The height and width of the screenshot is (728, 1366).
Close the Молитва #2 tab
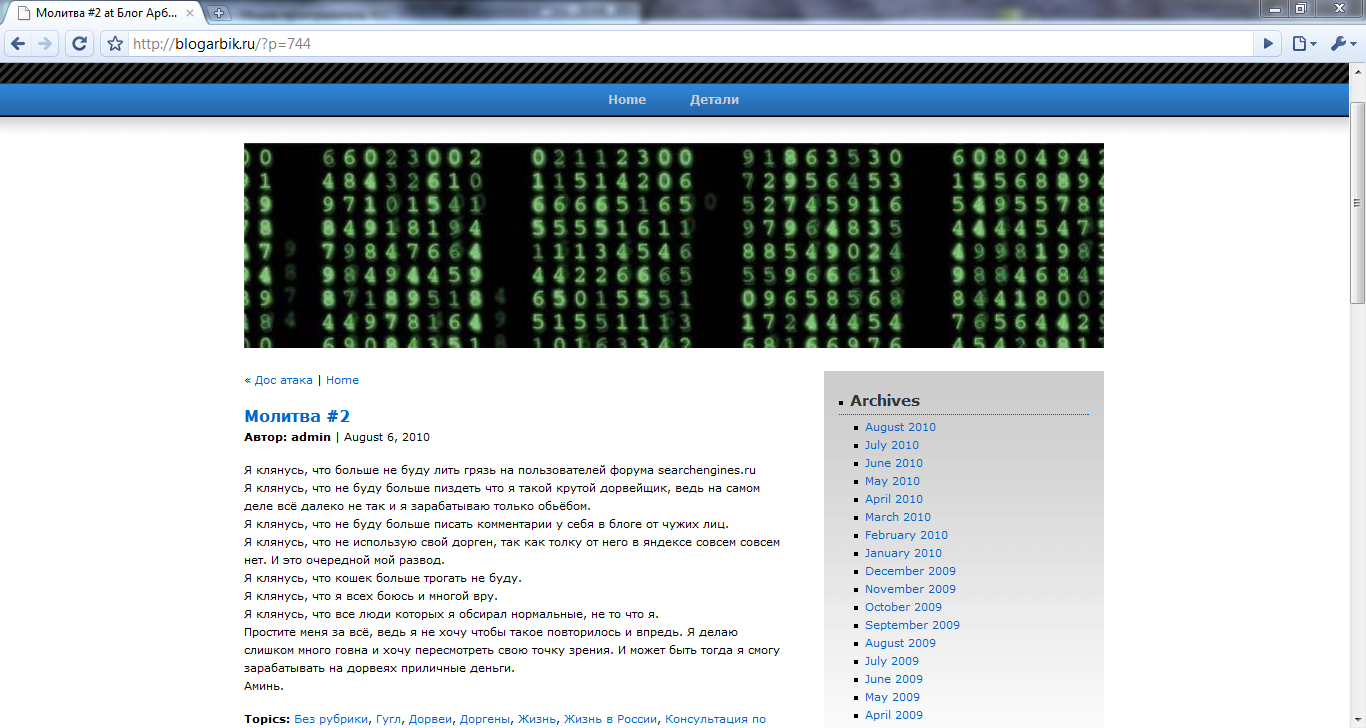(192, 13)
